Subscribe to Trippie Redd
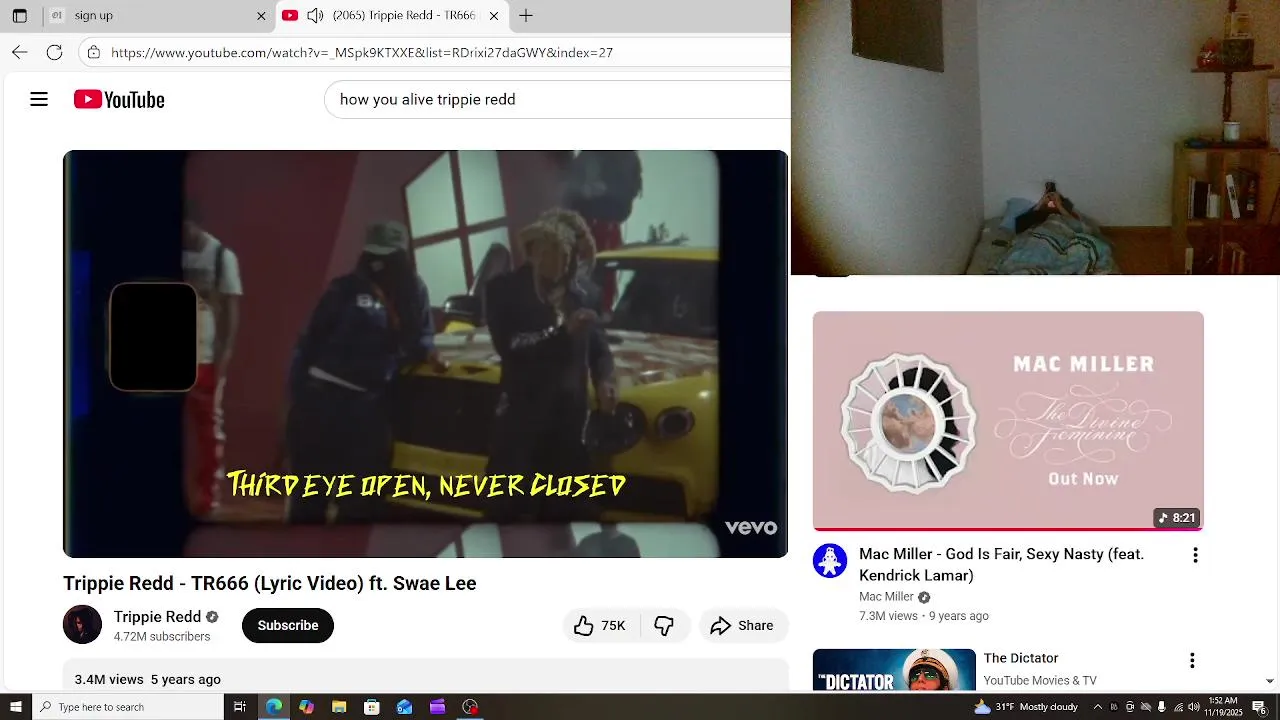The width and height of the screenshot is (1280, 720). click(288, 625)
